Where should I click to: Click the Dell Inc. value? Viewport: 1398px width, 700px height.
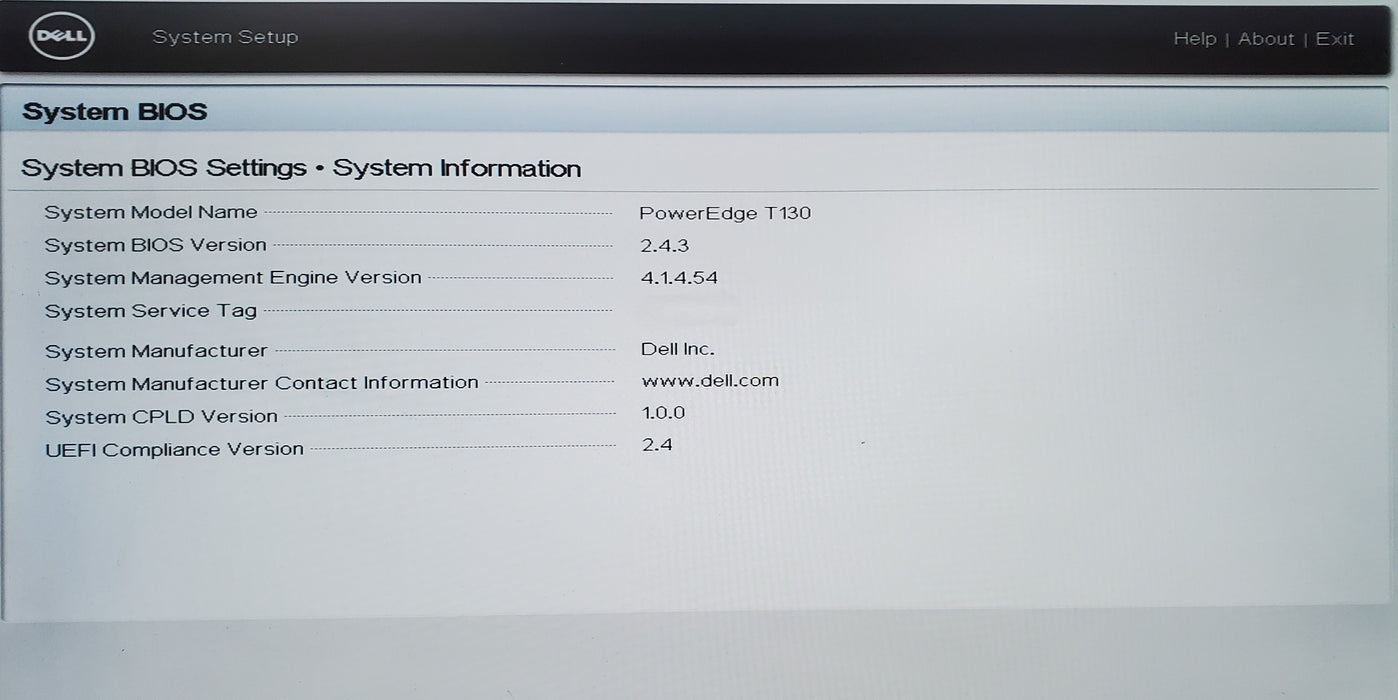677,349
